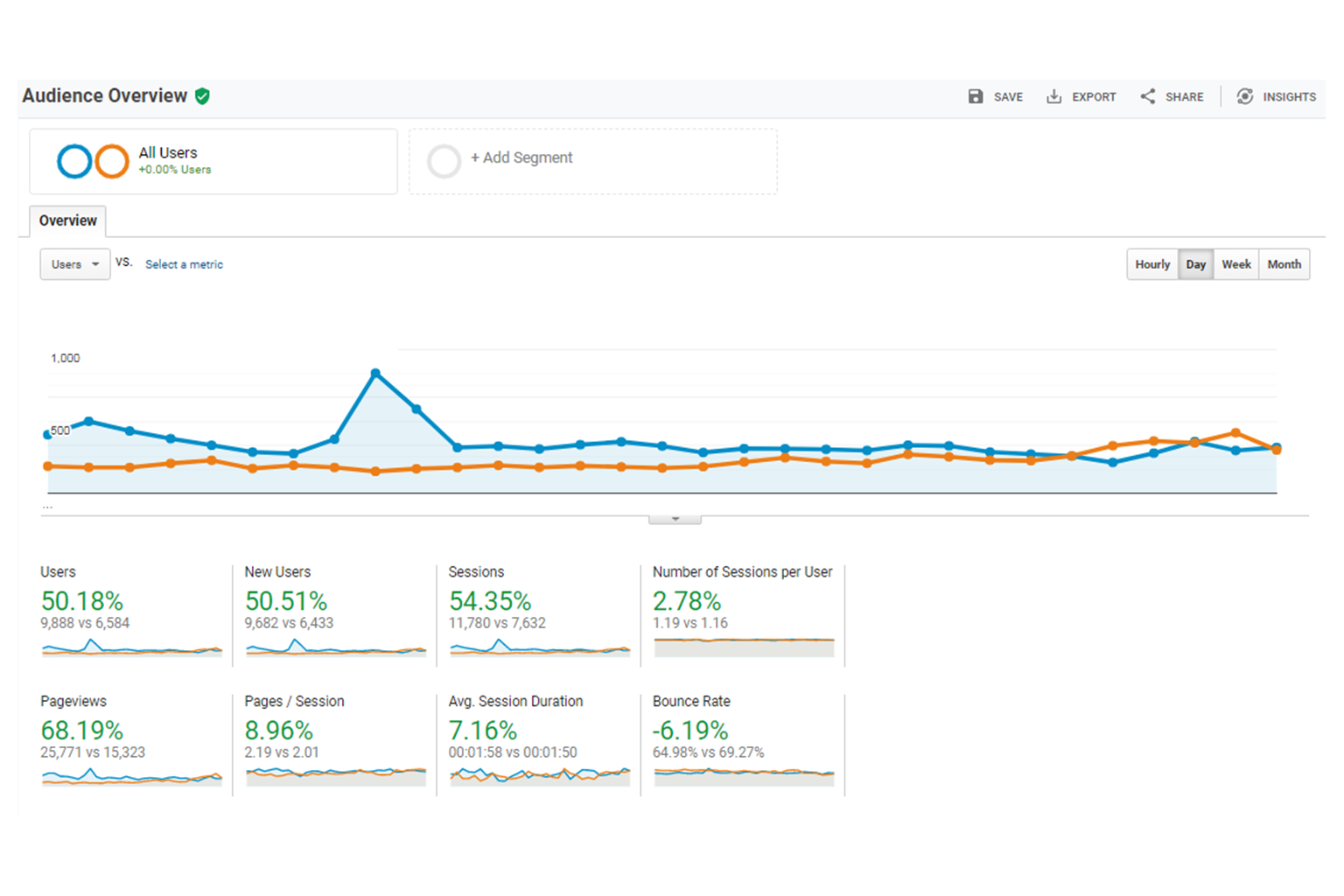Click the peak point on blue line

click(x=375, y=374)
